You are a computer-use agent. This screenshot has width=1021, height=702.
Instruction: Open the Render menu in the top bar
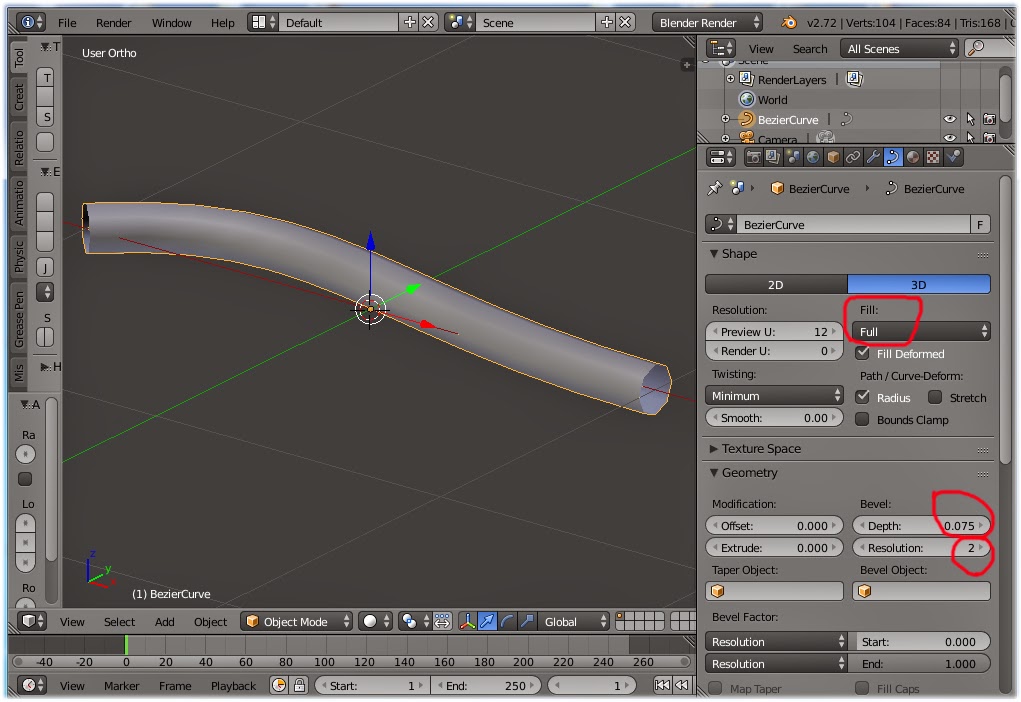(113, 22)
